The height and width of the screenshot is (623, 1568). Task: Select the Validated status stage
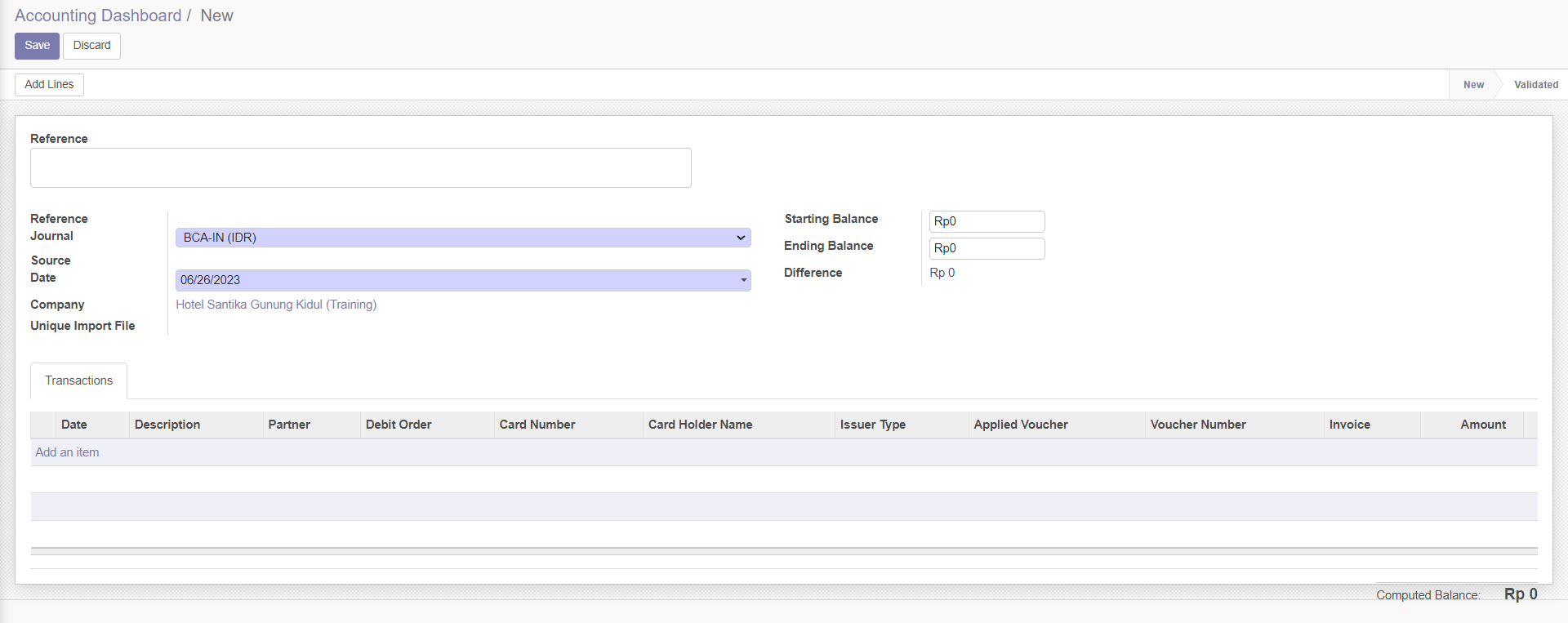1535,85
